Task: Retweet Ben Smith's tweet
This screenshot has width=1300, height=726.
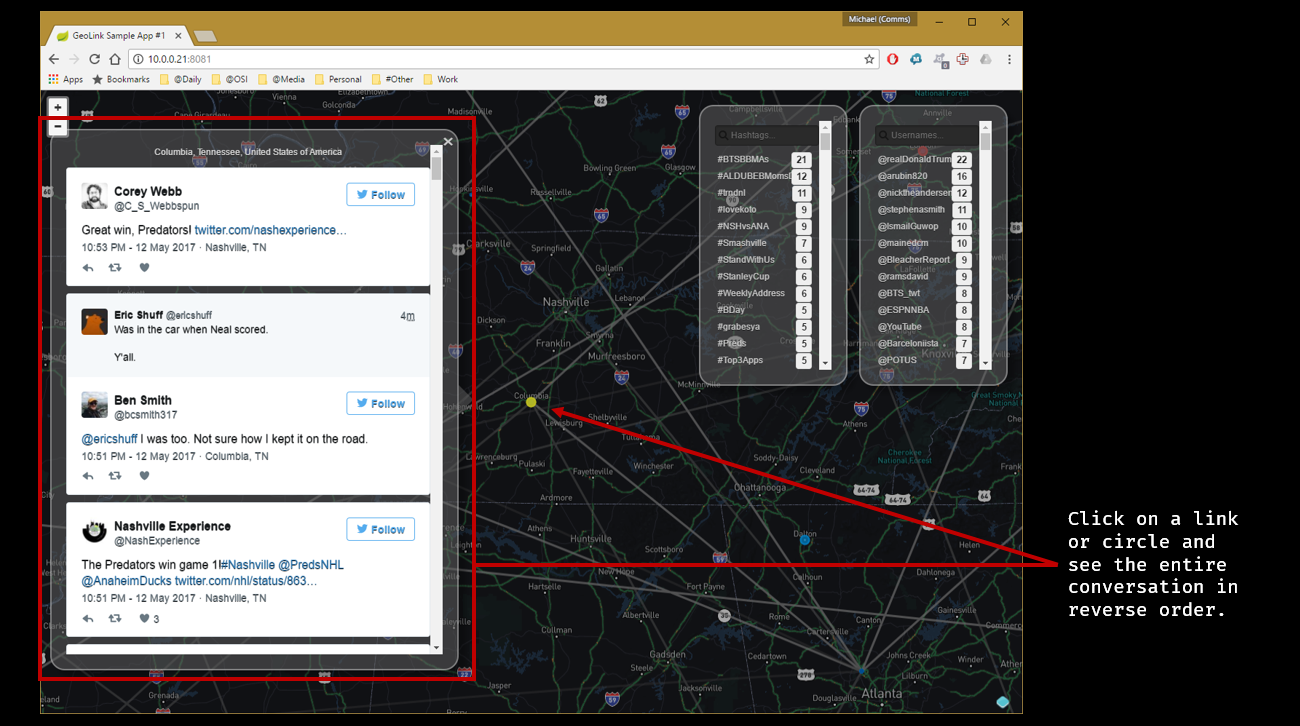Action: (x=115, y=476)
